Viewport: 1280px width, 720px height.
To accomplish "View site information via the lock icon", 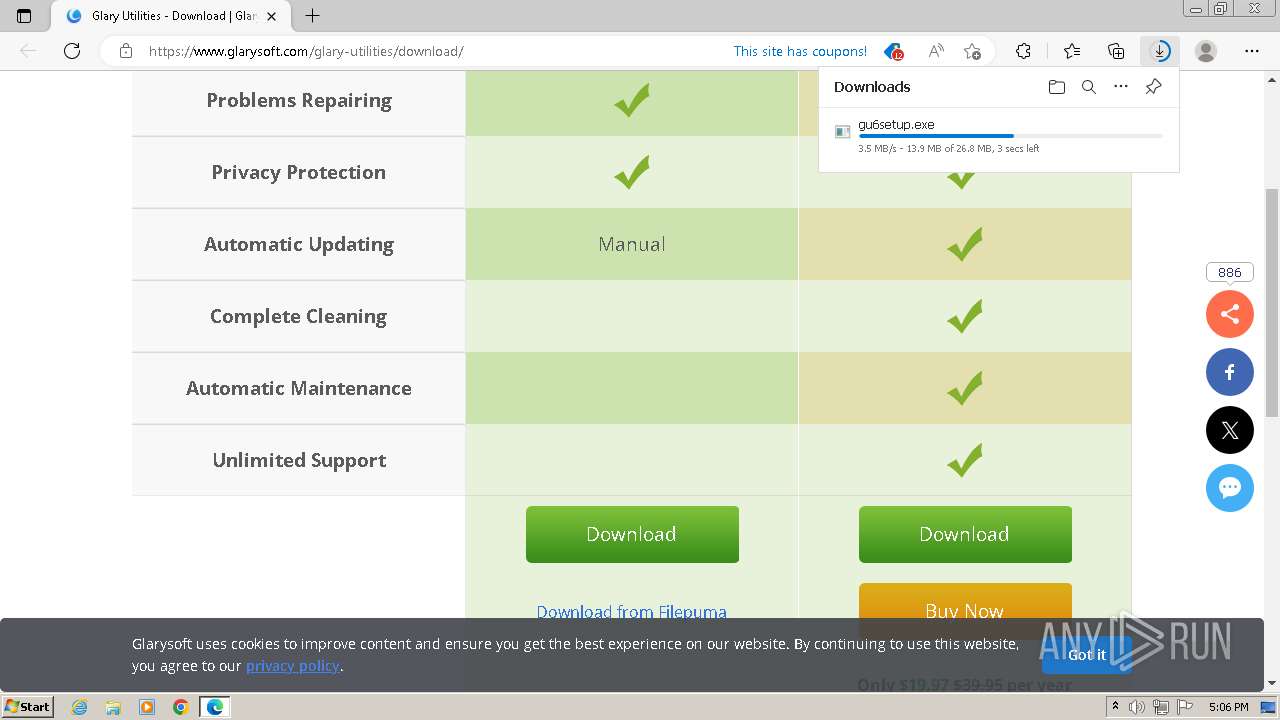I will (126, 51).
